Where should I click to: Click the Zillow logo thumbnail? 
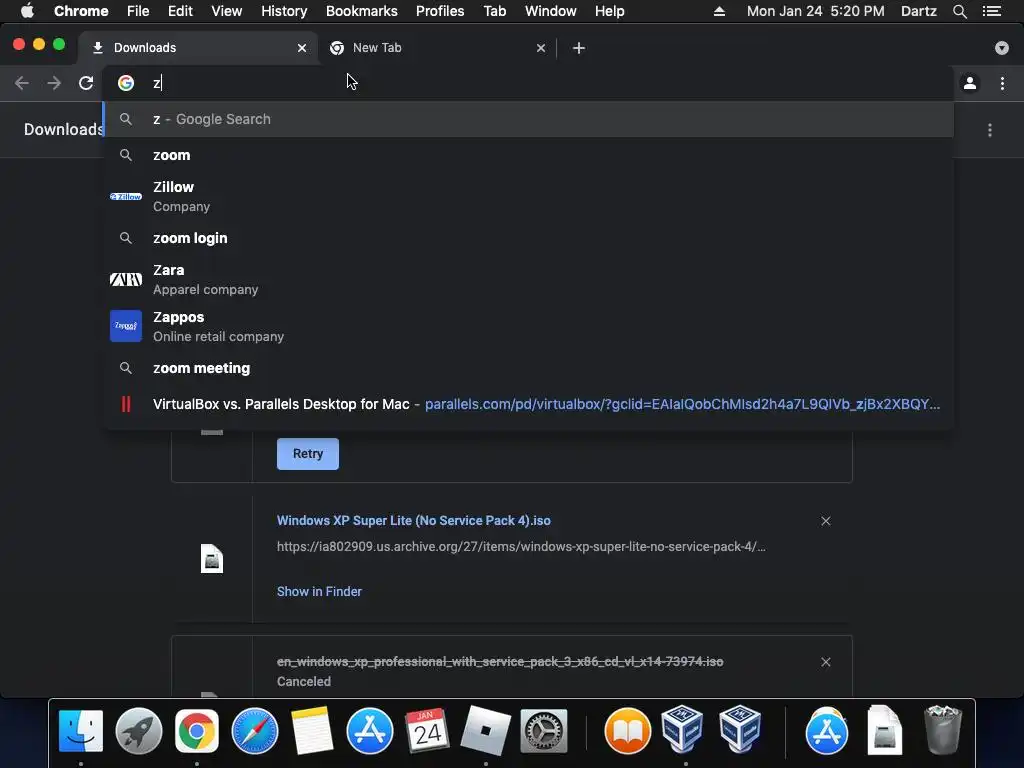tap(126, 197)
